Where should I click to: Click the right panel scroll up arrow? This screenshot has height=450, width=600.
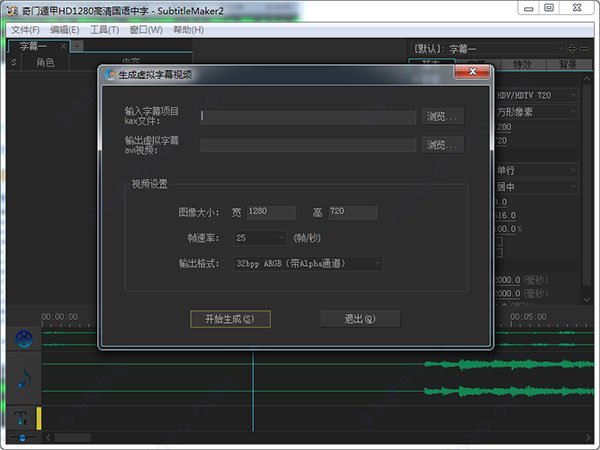(587, 78)
